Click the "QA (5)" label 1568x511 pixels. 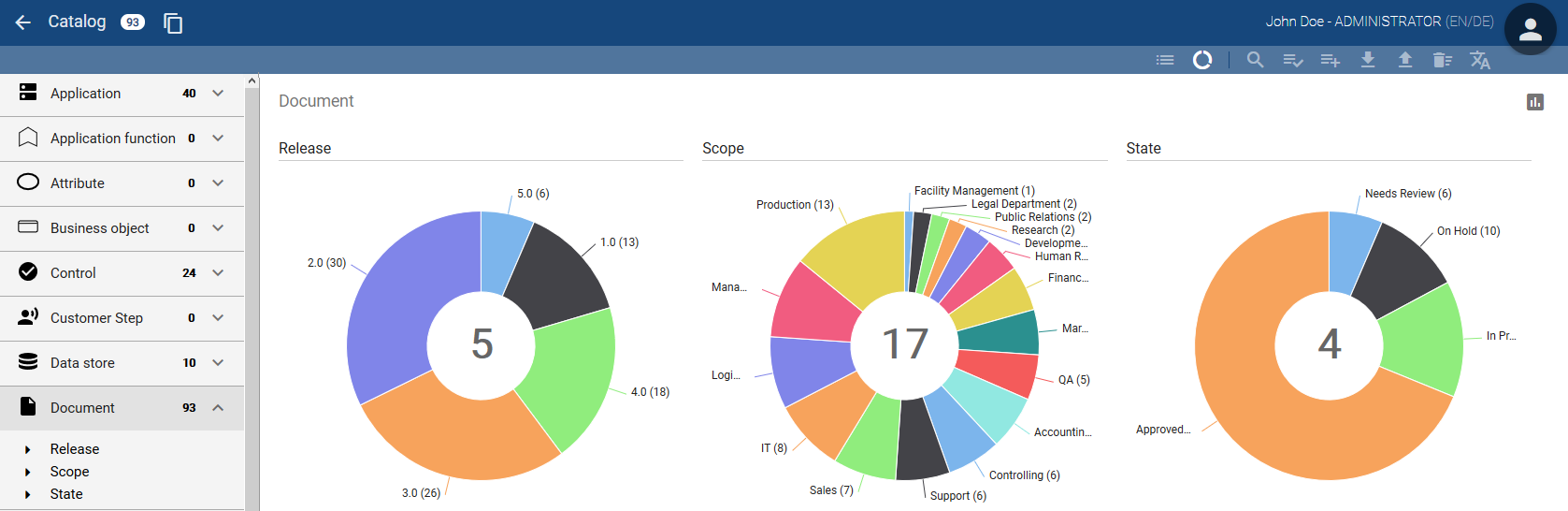coord(1074,380)
